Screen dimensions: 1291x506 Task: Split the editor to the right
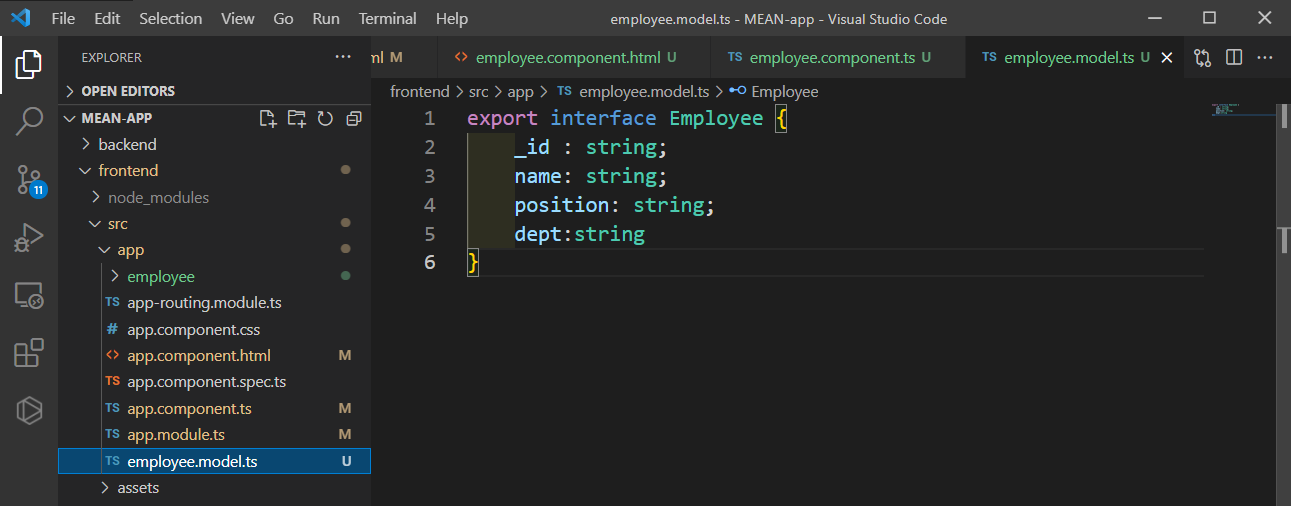1234,58
